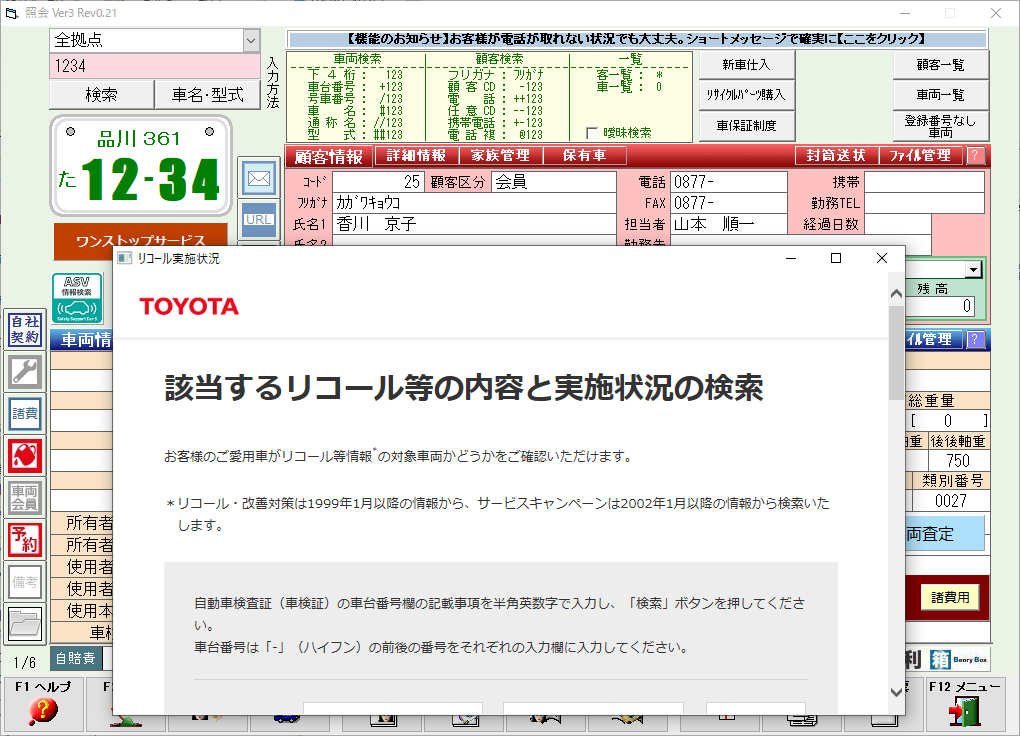1020x736 pixels.
Task: Click the 品川 361 license plate image
Action: tap(141, 166)
